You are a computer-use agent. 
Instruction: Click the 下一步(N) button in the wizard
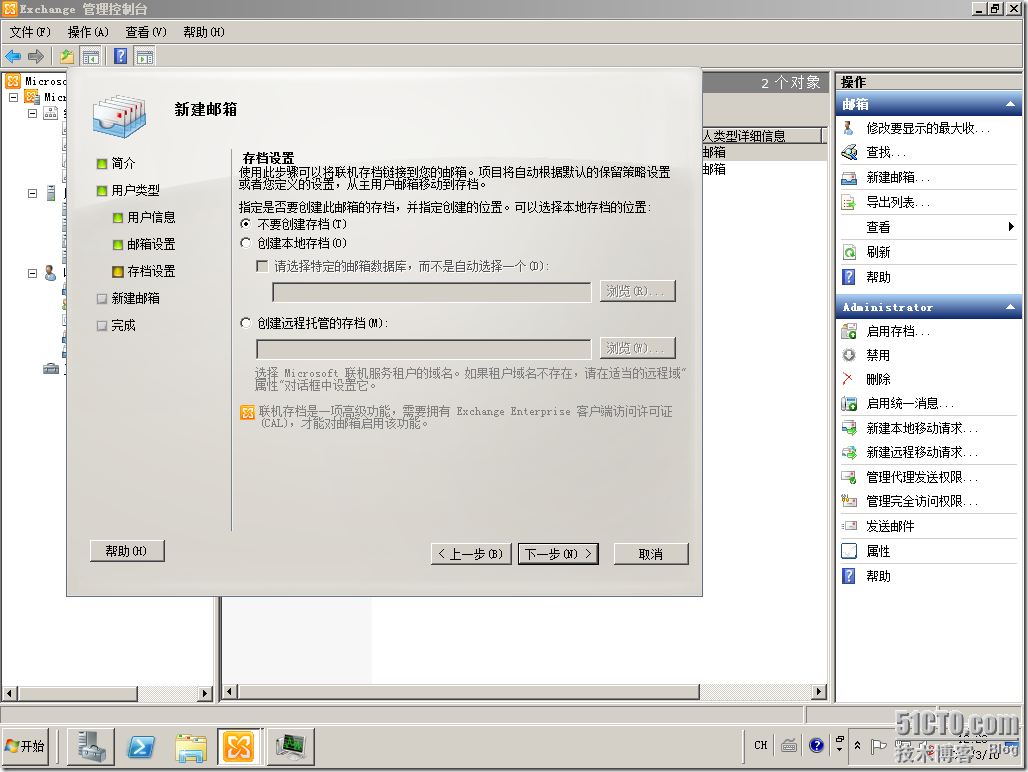557,553
